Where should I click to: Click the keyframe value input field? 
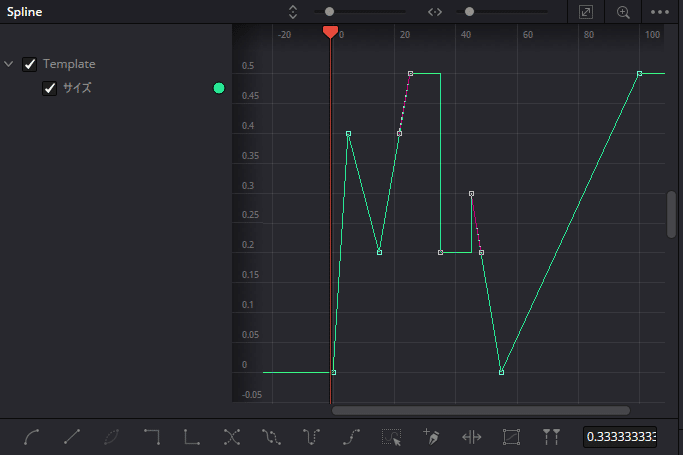[620, 437]
